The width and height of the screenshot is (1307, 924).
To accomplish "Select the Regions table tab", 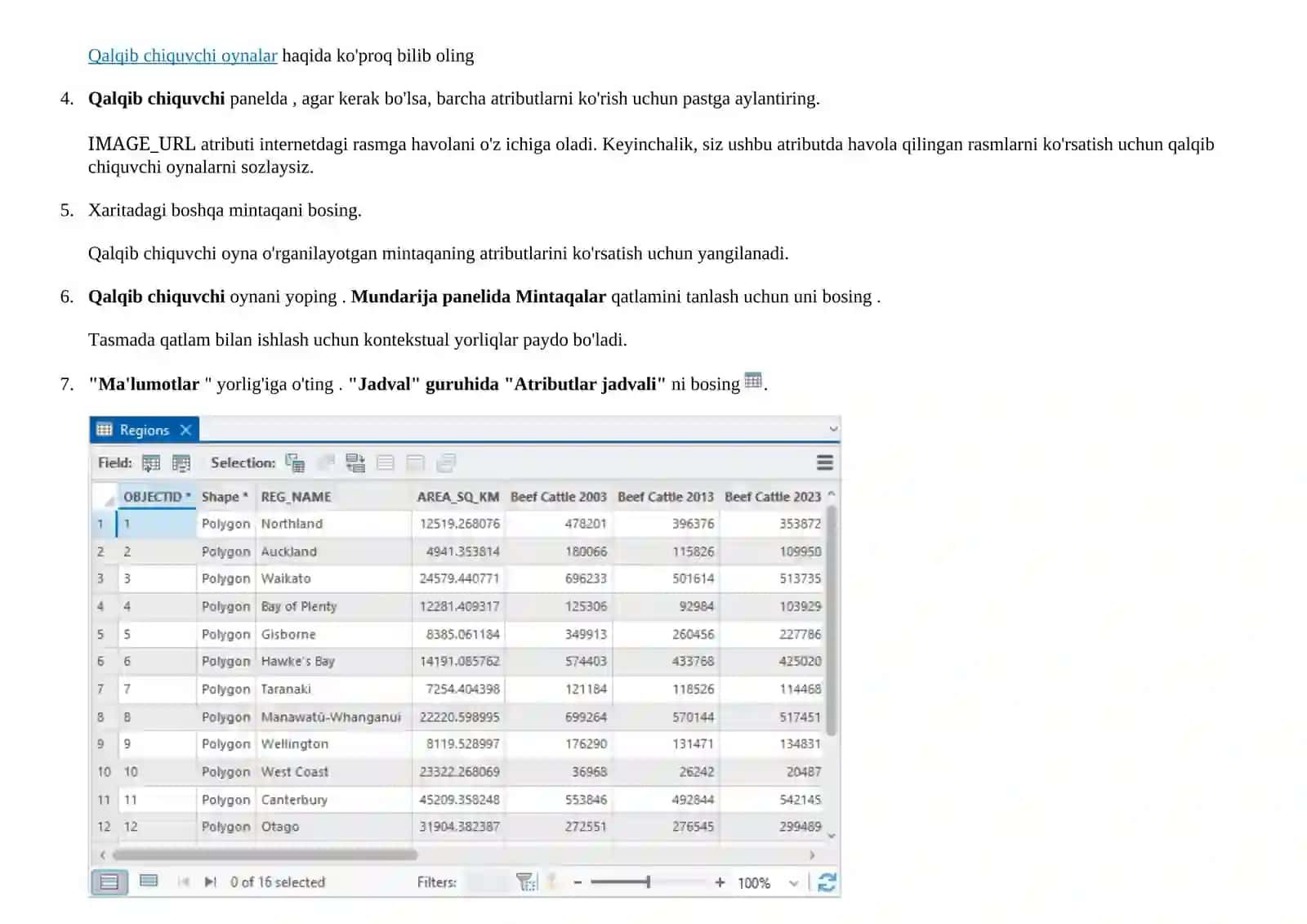I will [144, 430].
